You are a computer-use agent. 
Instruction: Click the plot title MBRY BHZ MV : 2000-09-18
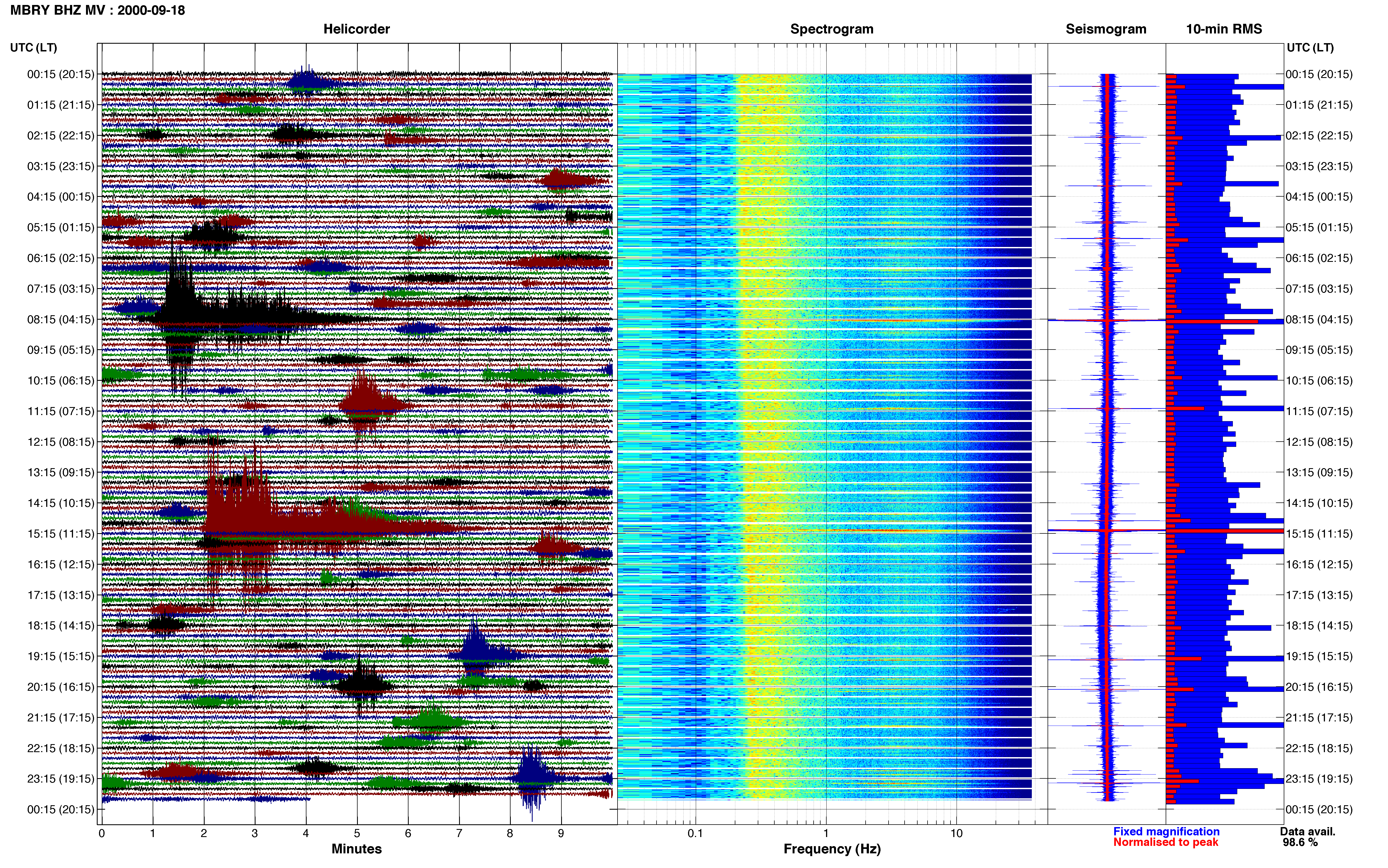[x=98, y=10]
